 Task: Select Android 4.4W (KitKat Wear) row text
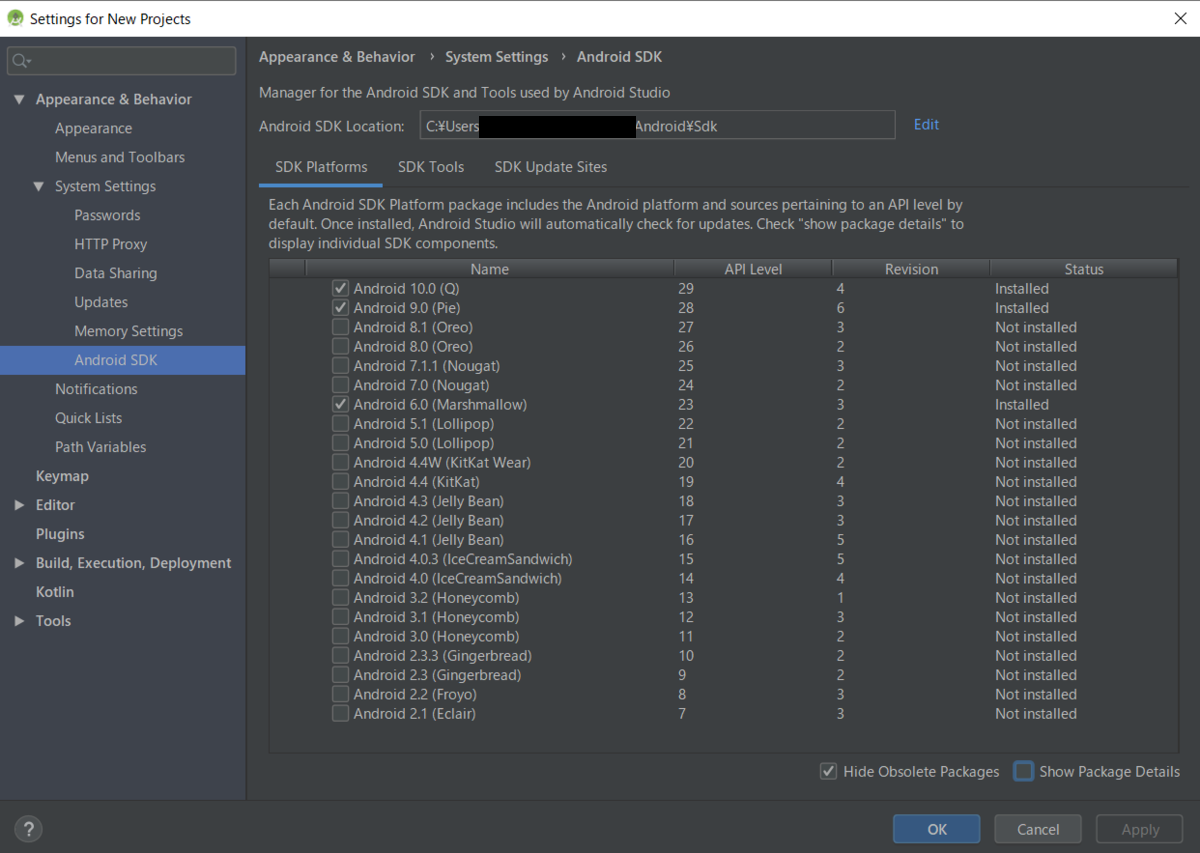[x=442, y=463]
